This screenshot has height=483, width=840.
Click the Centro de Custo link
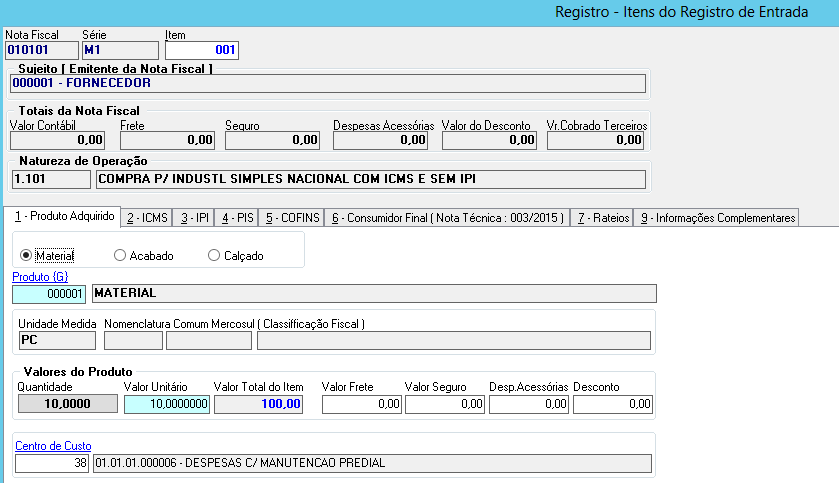[53, 446]
